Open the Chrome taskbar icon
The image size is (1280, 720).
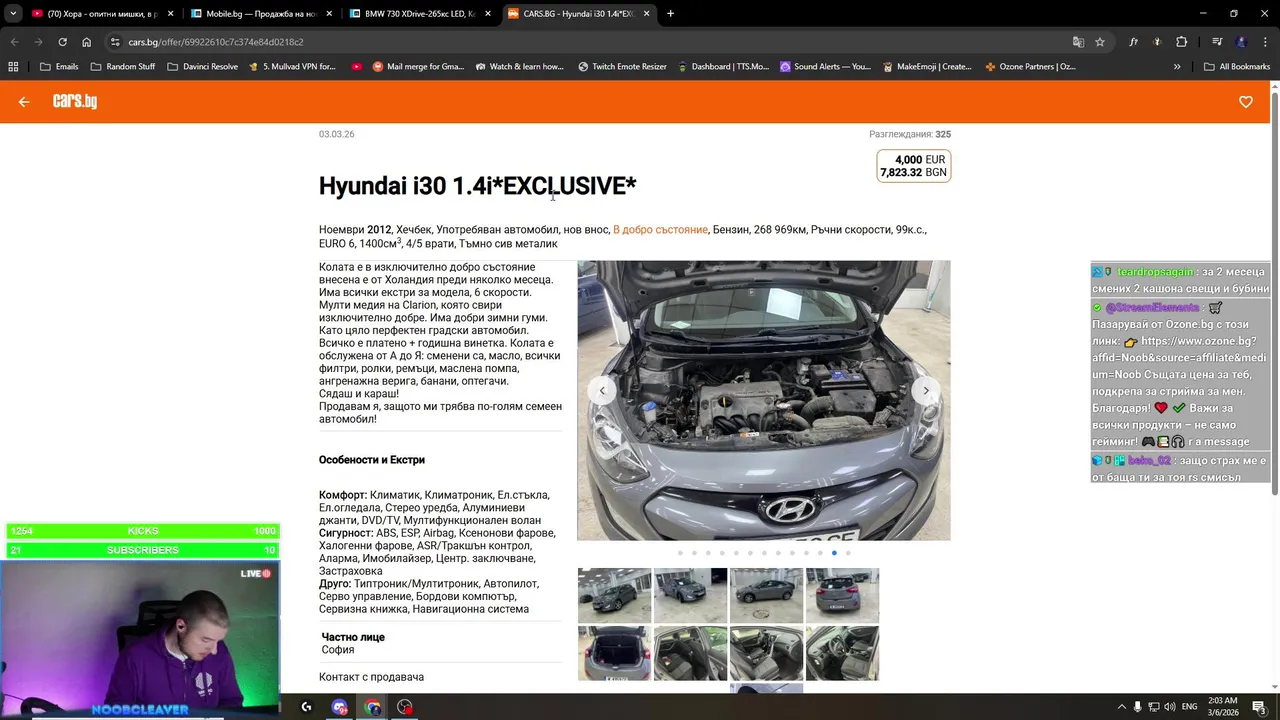(x=372, y=707)
